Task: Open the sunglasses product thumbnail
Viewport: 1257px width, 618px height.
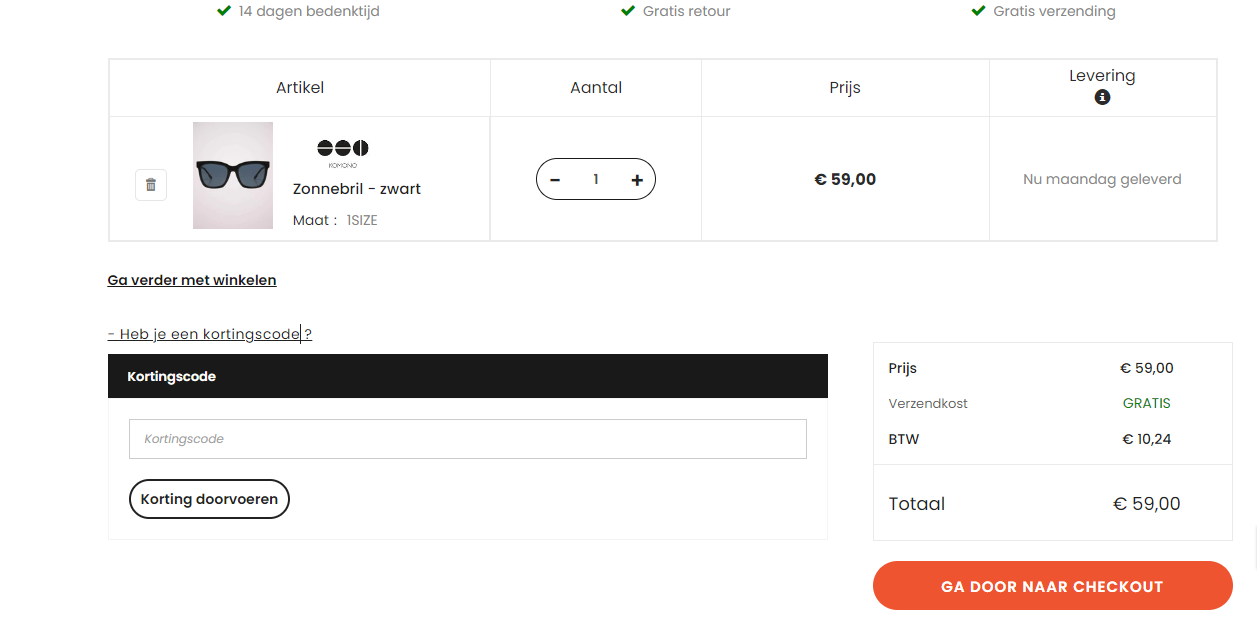Action: 233,176
